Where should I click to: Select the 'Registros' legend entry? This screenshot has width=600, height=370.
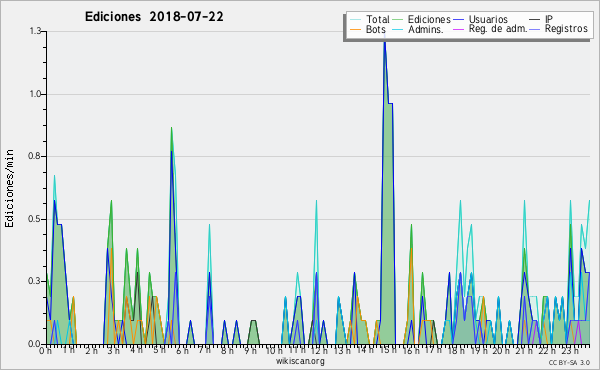click(x=566, y=29)
